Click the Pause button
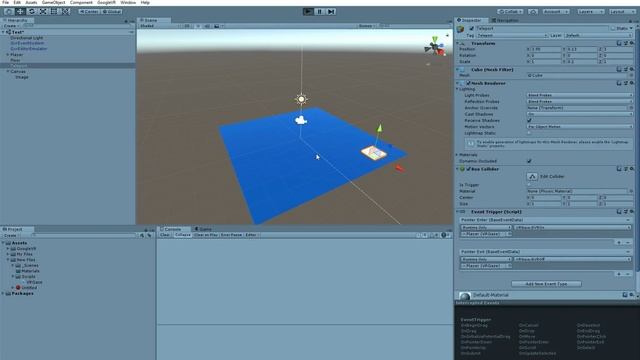The height and width of the screenshot is (360, 640). tap(320, 11)
